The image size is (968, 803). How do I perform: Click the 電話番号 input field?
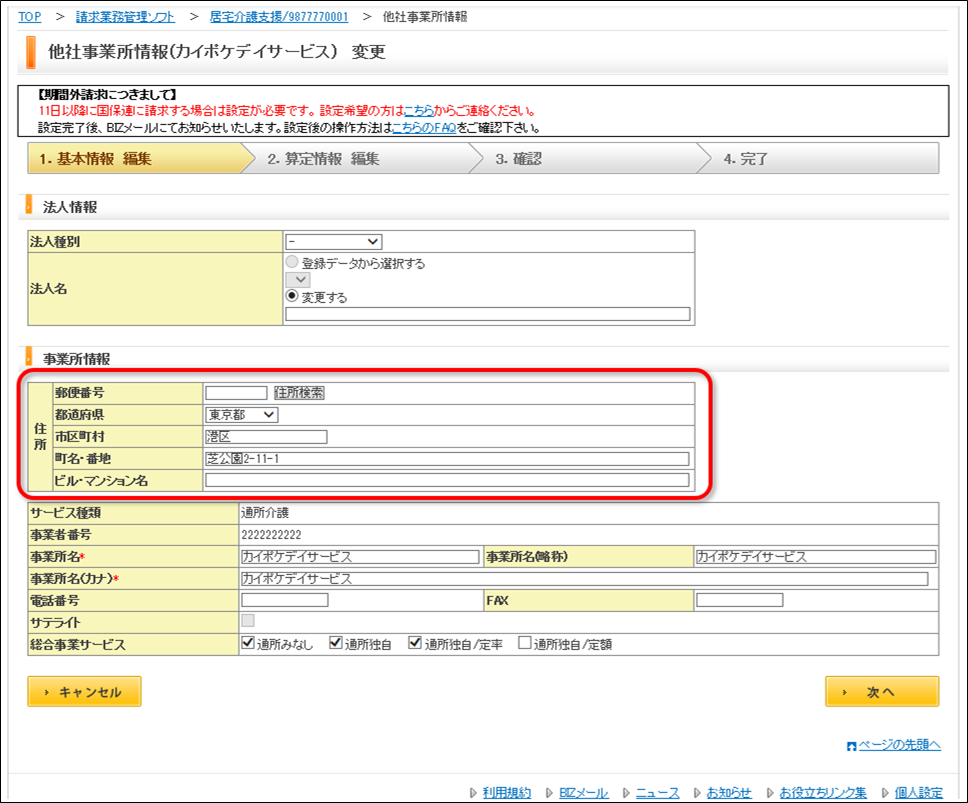point(285,600)
